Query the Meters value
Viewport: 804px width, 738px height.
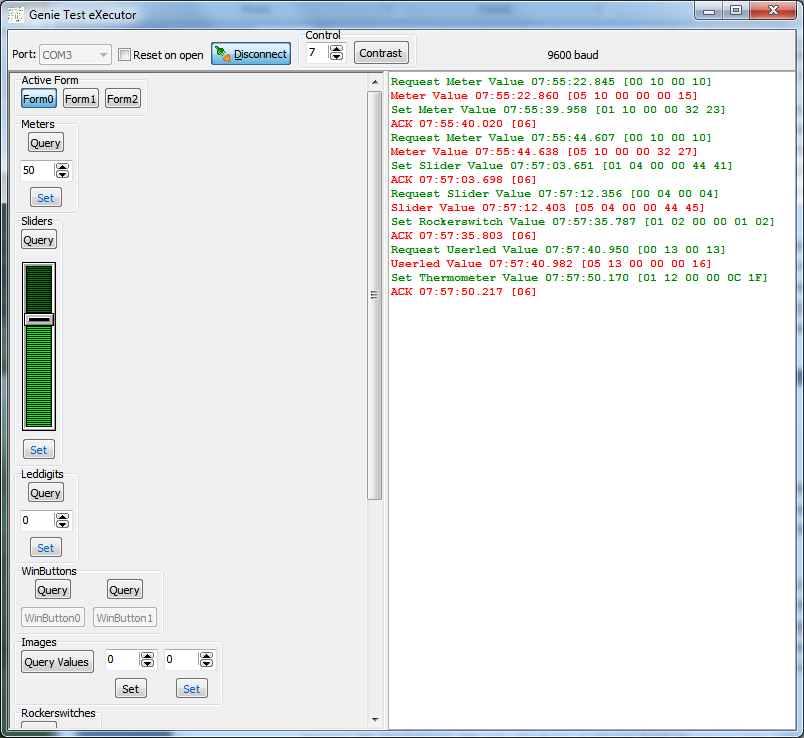coord(46,143)
